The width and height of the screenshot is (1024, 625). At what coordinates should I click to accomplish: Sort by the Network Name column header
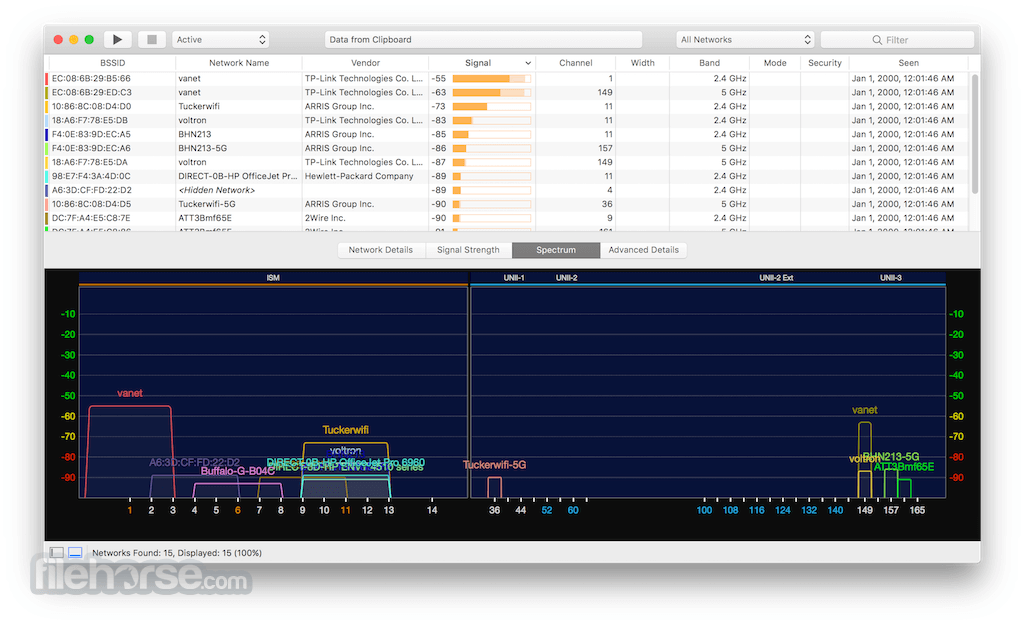pyautogui.click(x=239, y=63)
